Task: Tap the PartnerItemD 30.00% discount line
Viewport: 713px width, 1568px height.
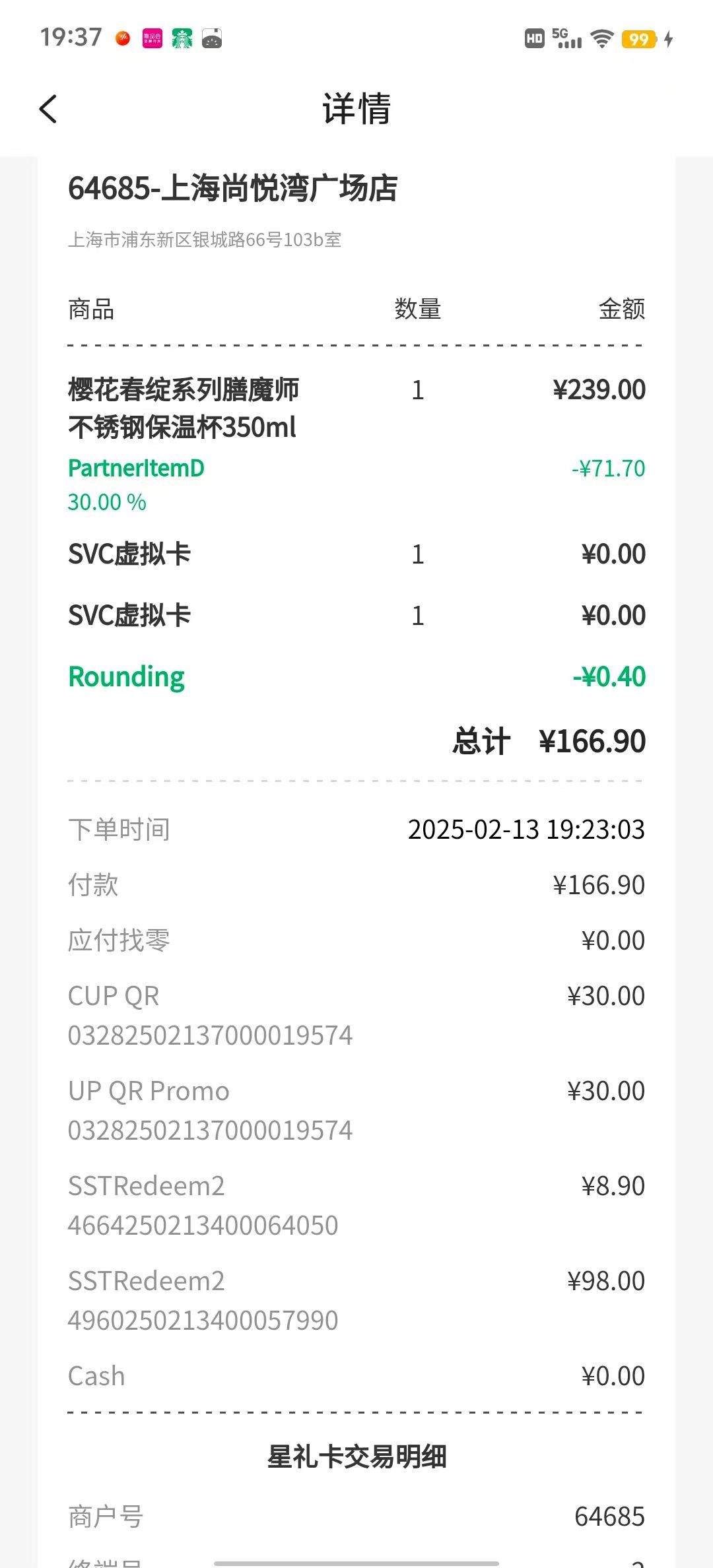Action: [356, 485]
